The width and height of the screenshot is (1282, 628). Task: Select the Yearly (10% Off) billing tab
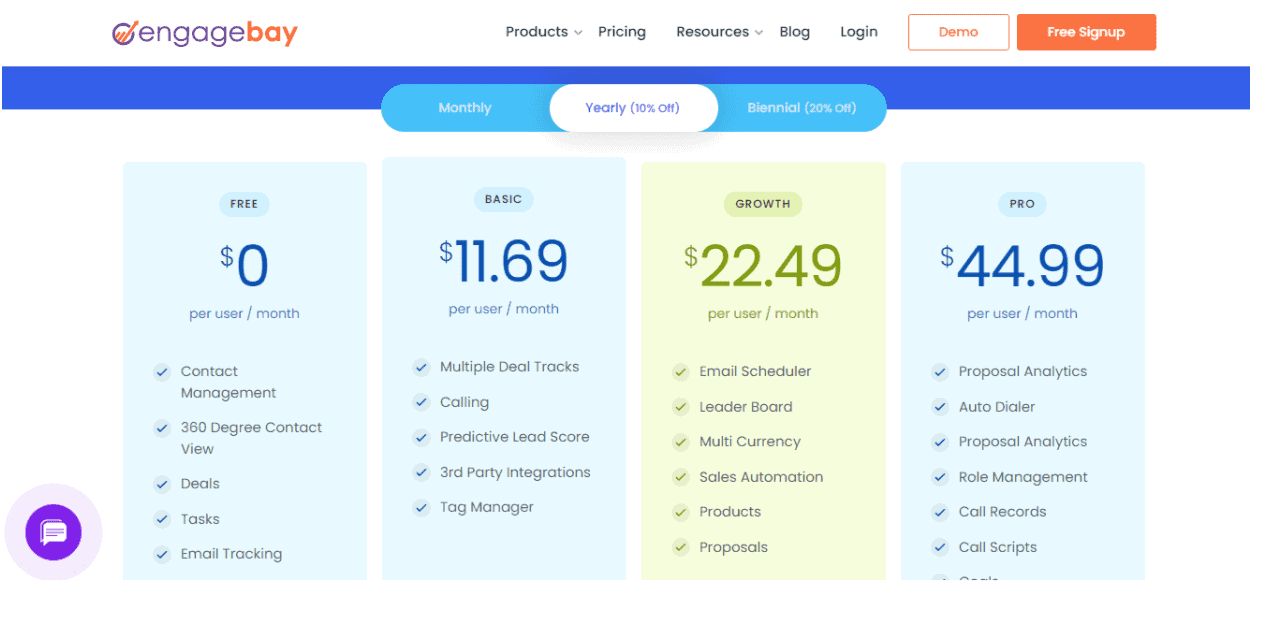coord(633,108)
